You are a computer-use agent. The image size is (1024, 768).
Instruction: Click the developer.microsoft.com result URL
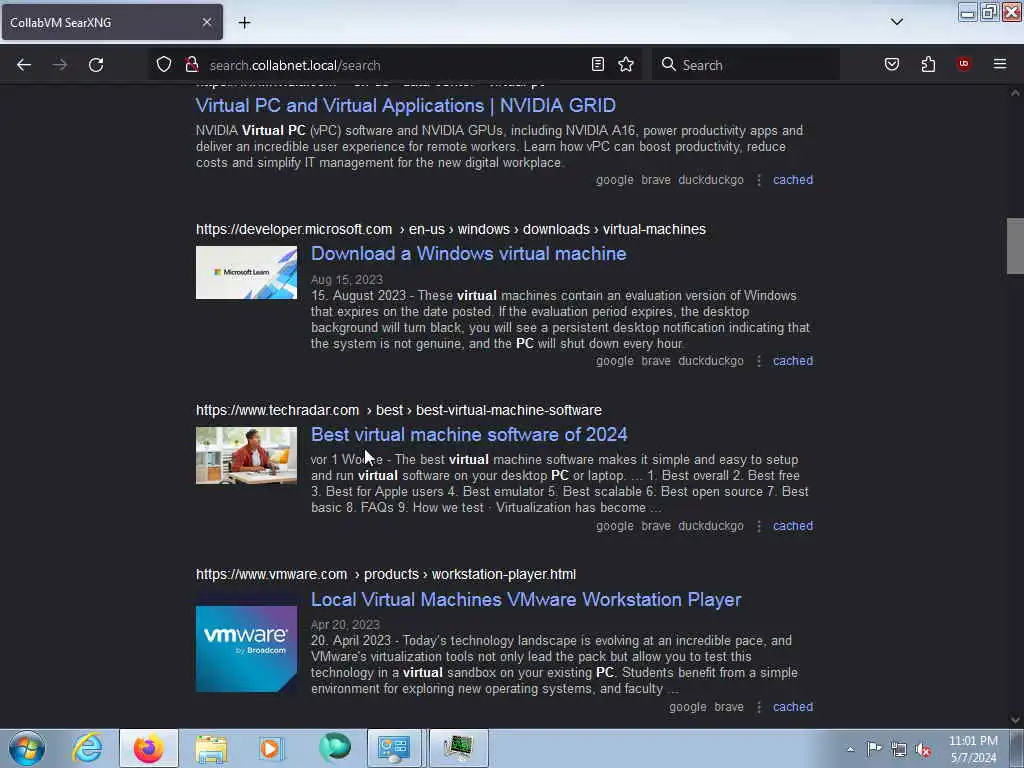(x=451, y=229)
